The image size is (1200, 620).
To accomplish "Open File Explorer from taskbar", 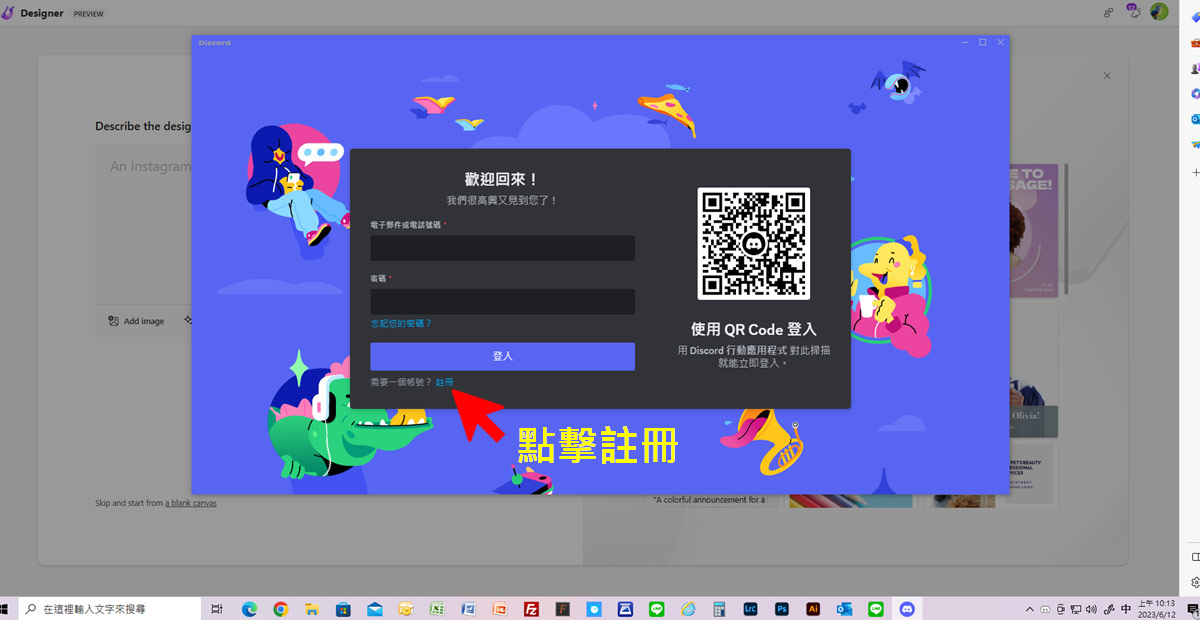I will [x=311, y=608].
